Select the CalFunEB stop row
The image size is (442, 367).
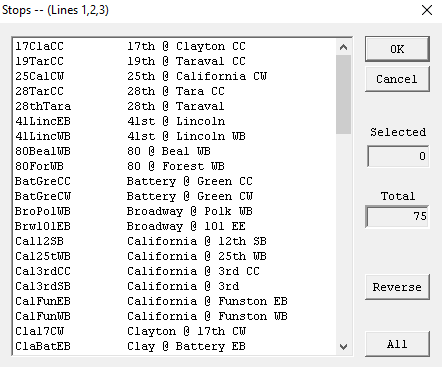coord(174,301)
